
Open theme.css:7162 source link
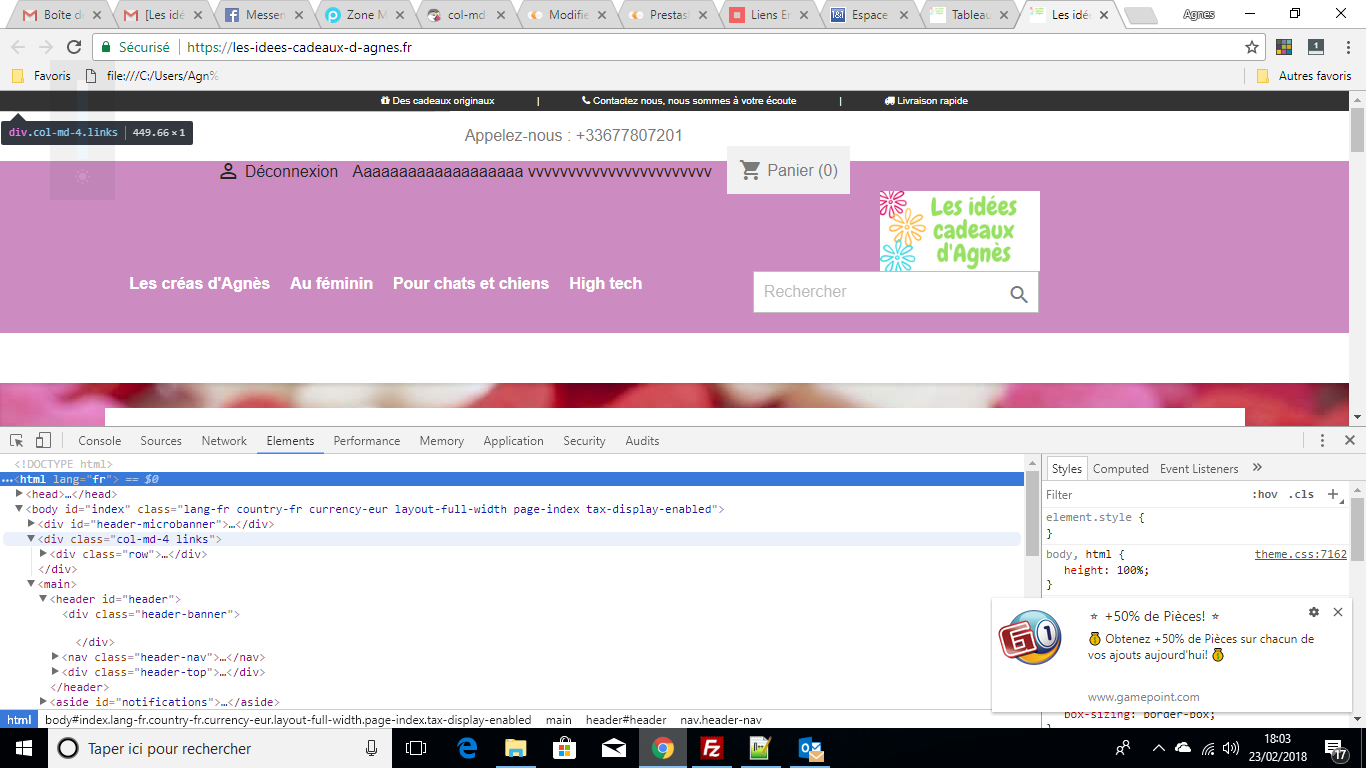(1301, 554)
